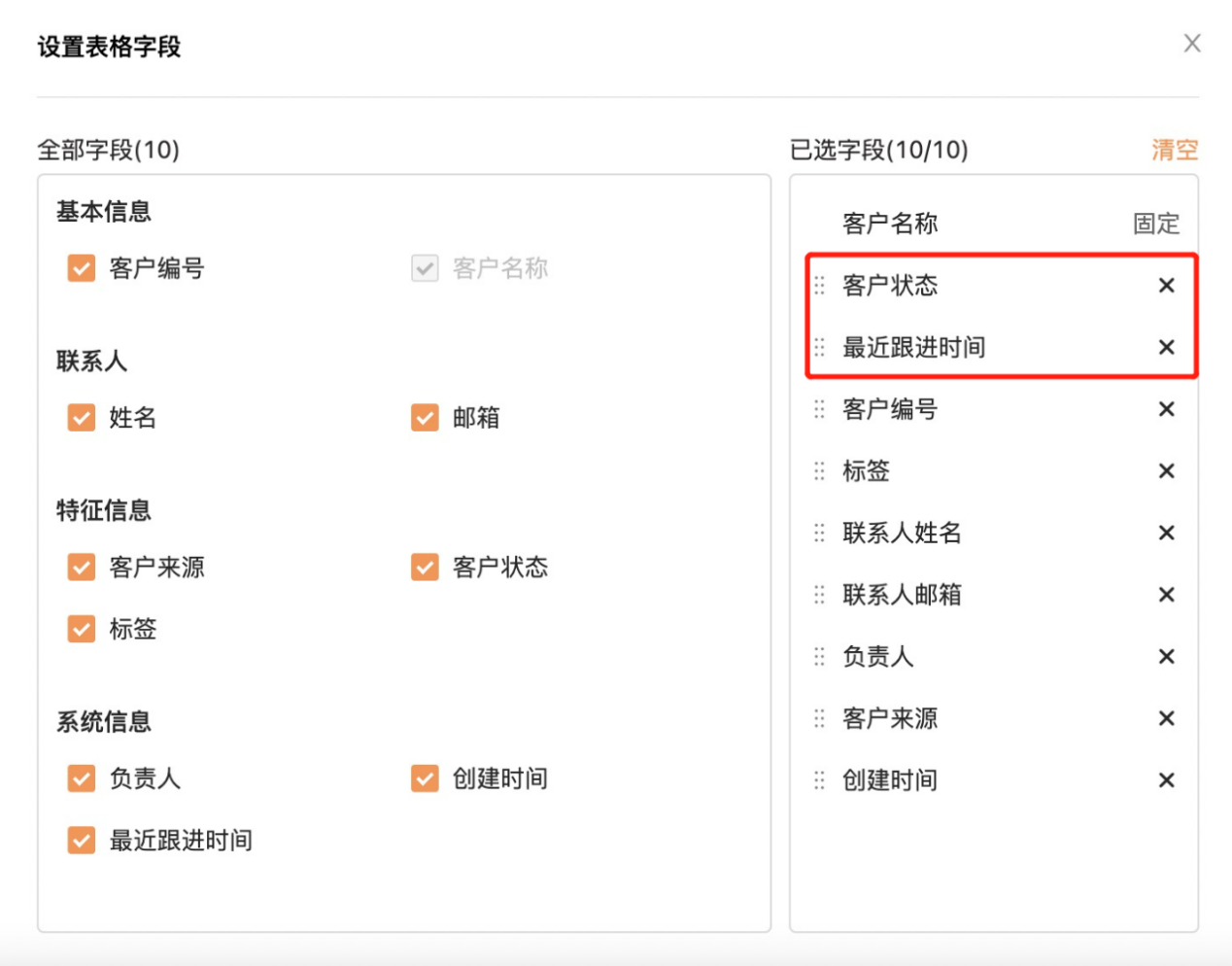The image size is (1232, 966).
Task: Remove 标签 from selected fields
Action: (x=1166, y=471)
